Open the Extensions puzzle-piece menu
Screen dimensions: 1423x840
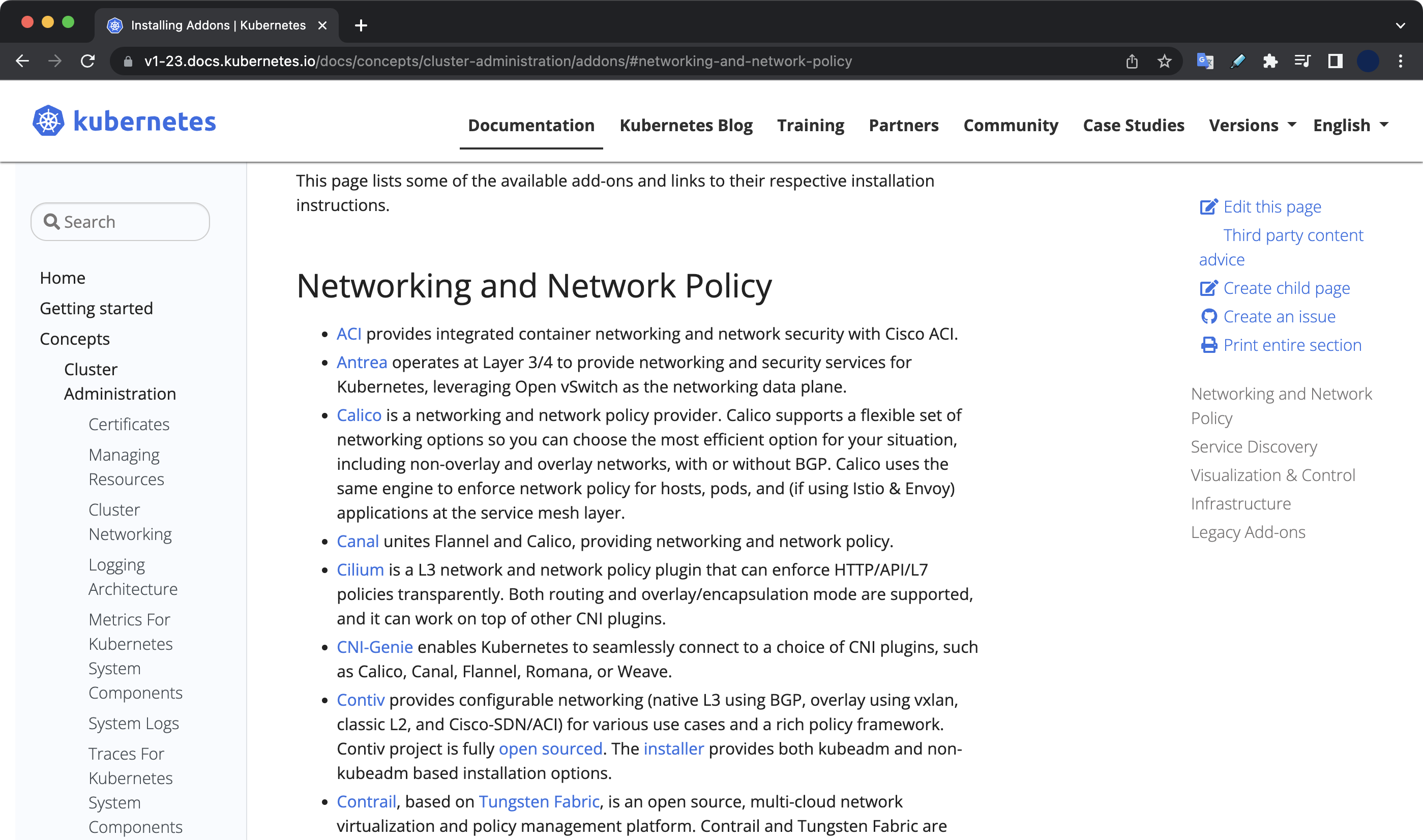[1271, 61]
